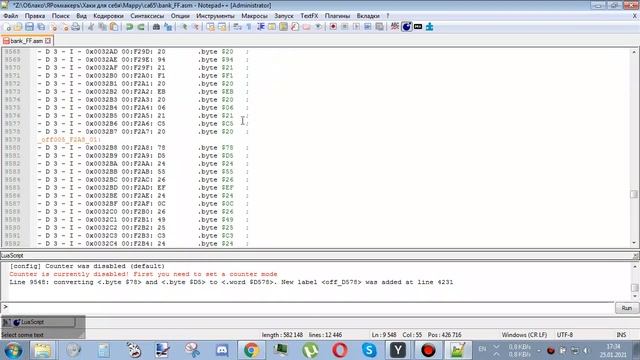Start macro recording with red icon

pyautogui.click(x=333, y=27)
